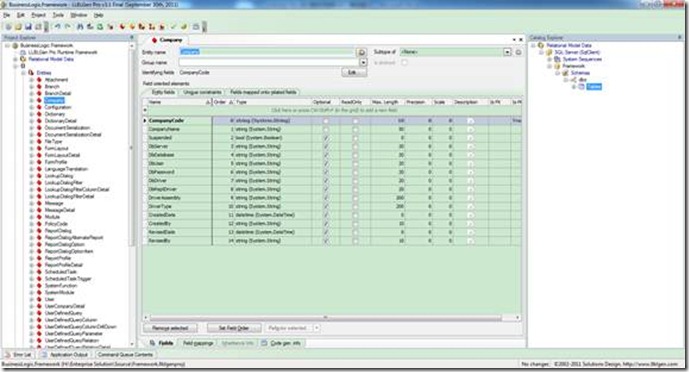689x372 pixels.
Task: Click the Undo arrow toolbar icon
Action: point(58,27)
